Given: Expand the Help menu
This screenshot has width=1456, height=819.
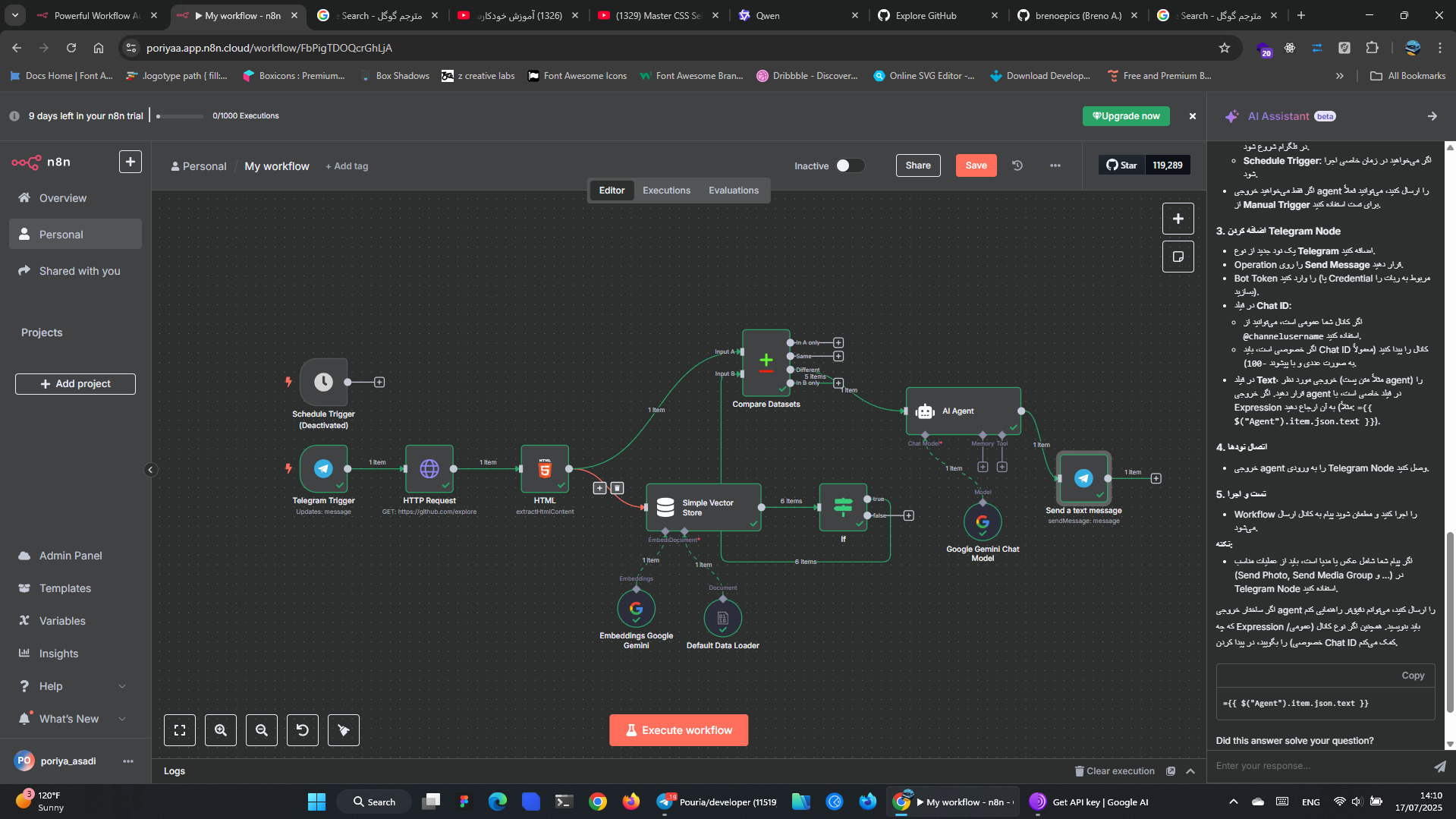Looking at the screenshot, I should tap(122, 686).
